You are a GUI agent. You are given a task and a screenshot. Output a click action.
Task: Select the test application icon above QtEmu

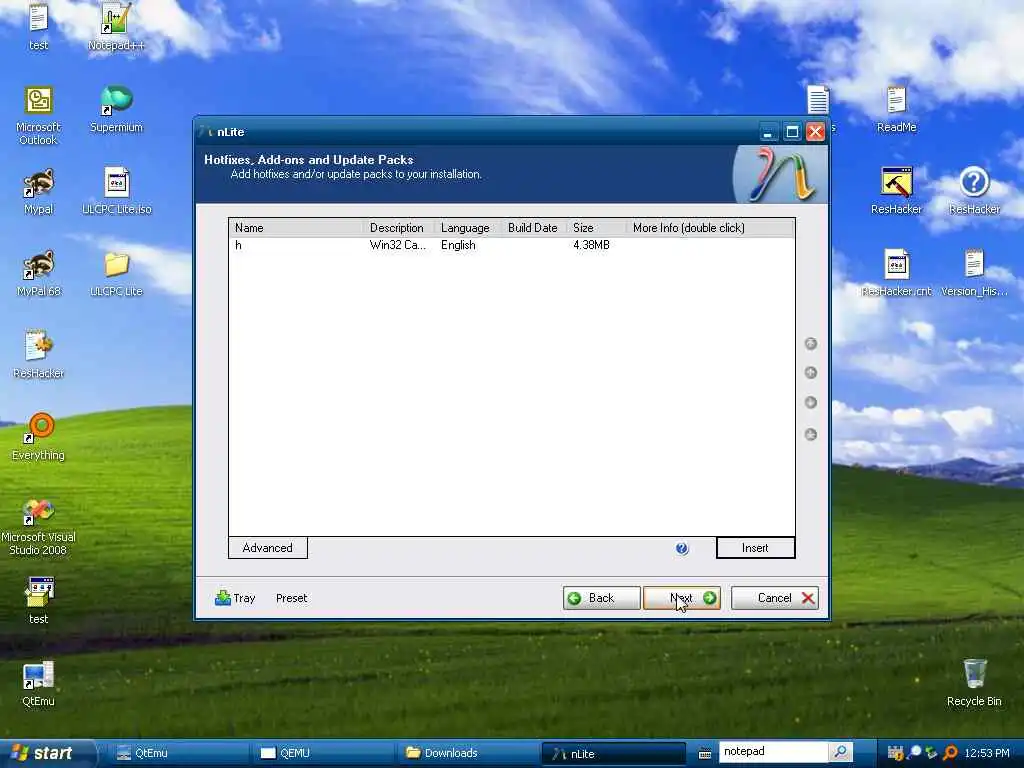pos(39,601)
